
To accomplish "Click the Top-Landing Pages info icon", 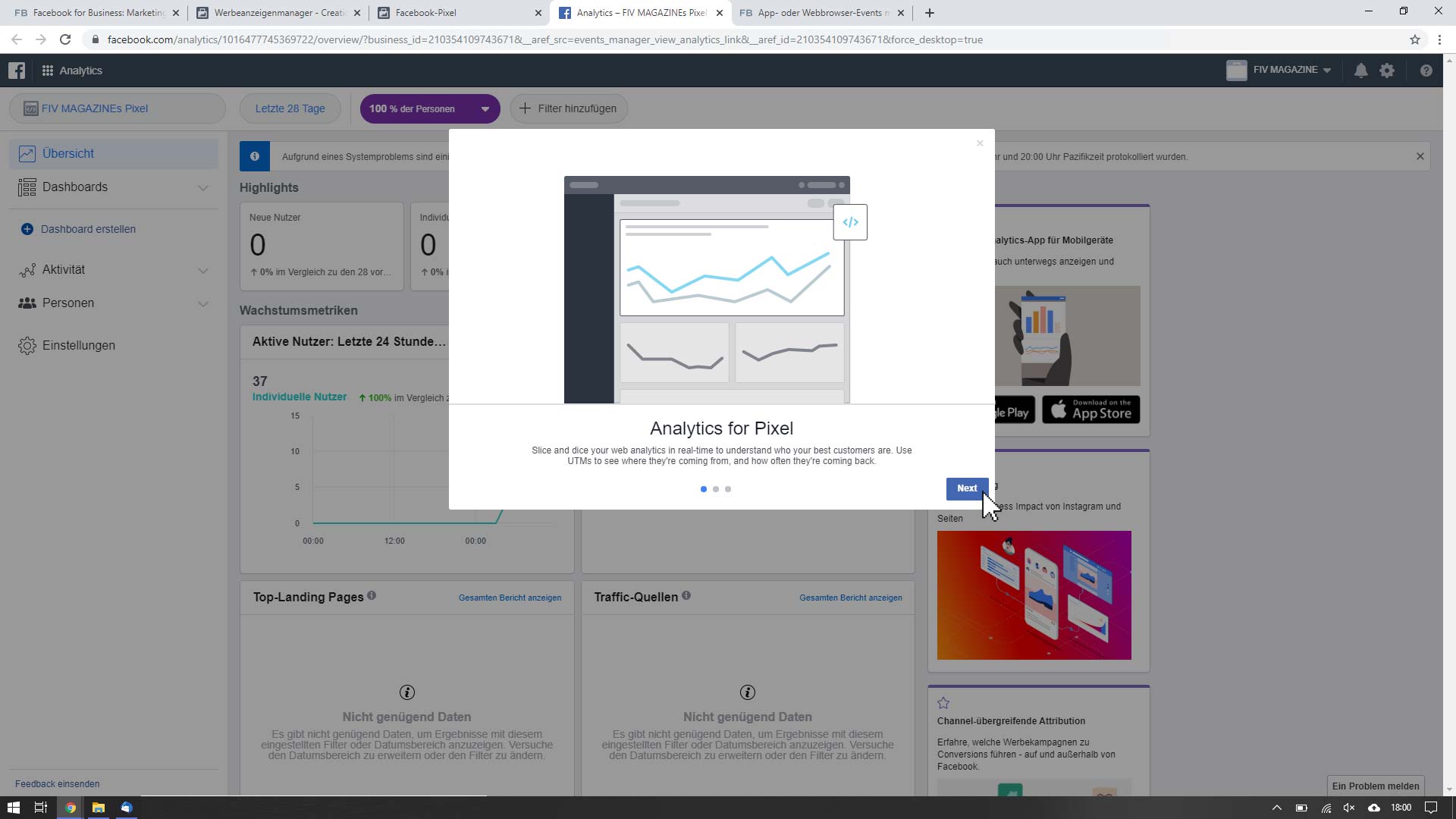I will pyautogui.click(x=372, y=596).
